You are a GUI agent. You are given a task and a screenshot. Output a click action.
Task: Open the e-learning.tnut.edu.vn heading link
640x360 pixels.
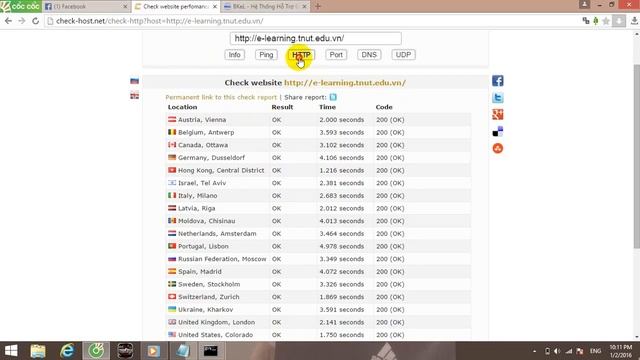tap(345, 82)
